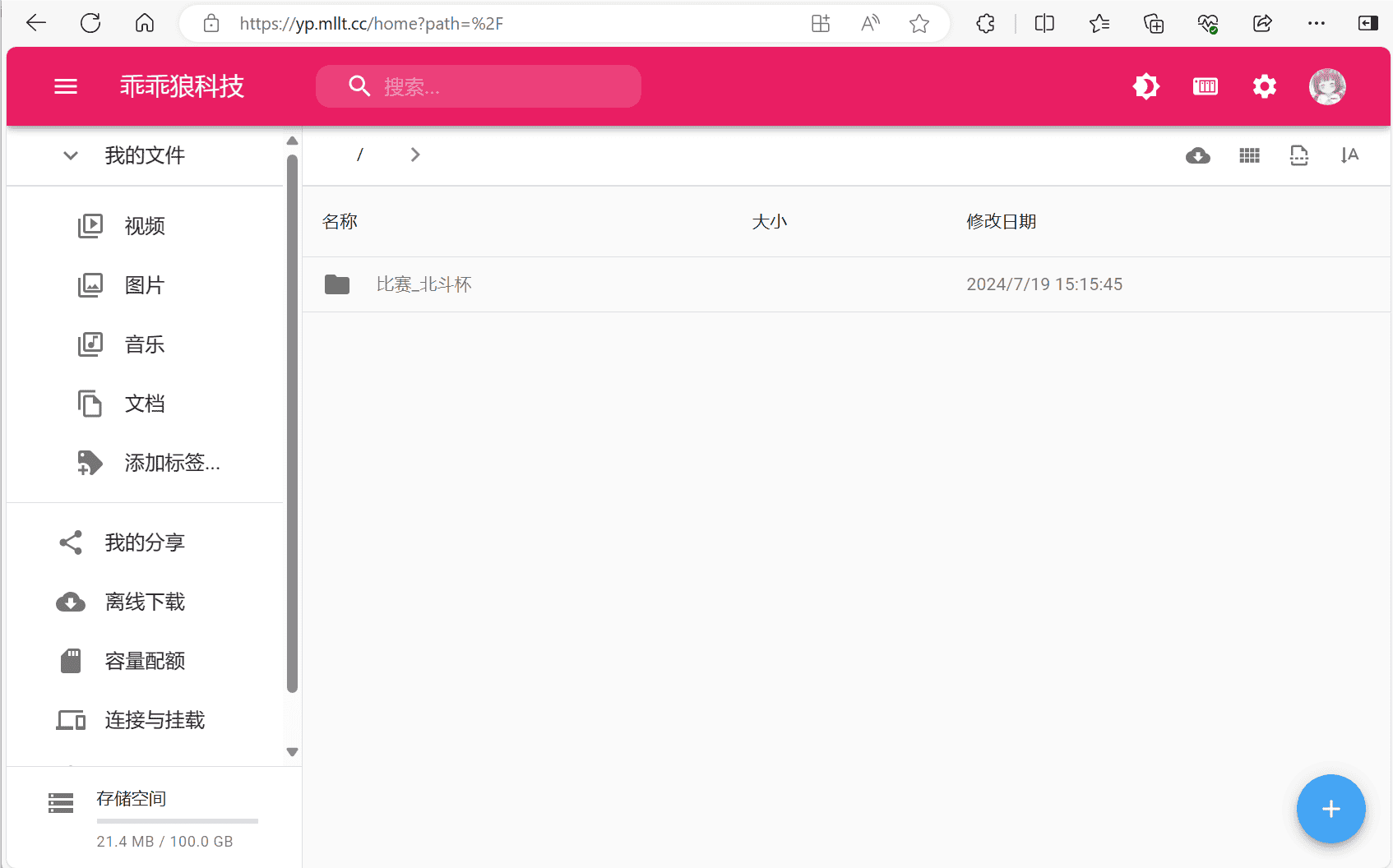Viewport: 1393px width, 868px height.
Task: Open the pagination settings icon
Action: (x=1298, y=155)
